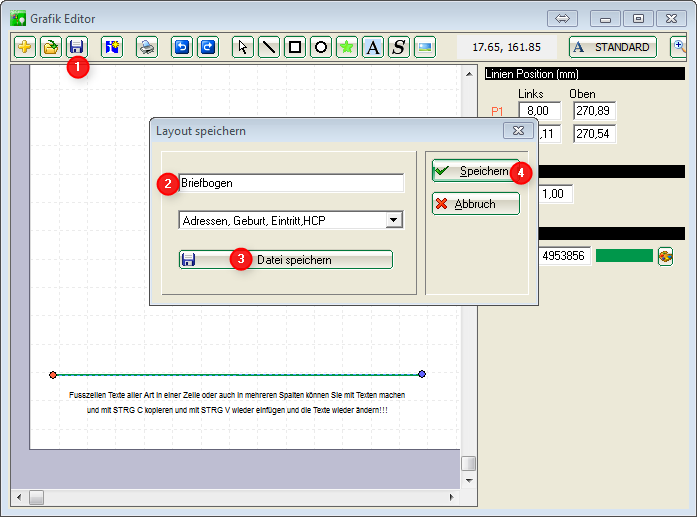The height and width of the screenshot is (517, 697).
Task: Open a layout with the folder icon
Action: point(50,47)
